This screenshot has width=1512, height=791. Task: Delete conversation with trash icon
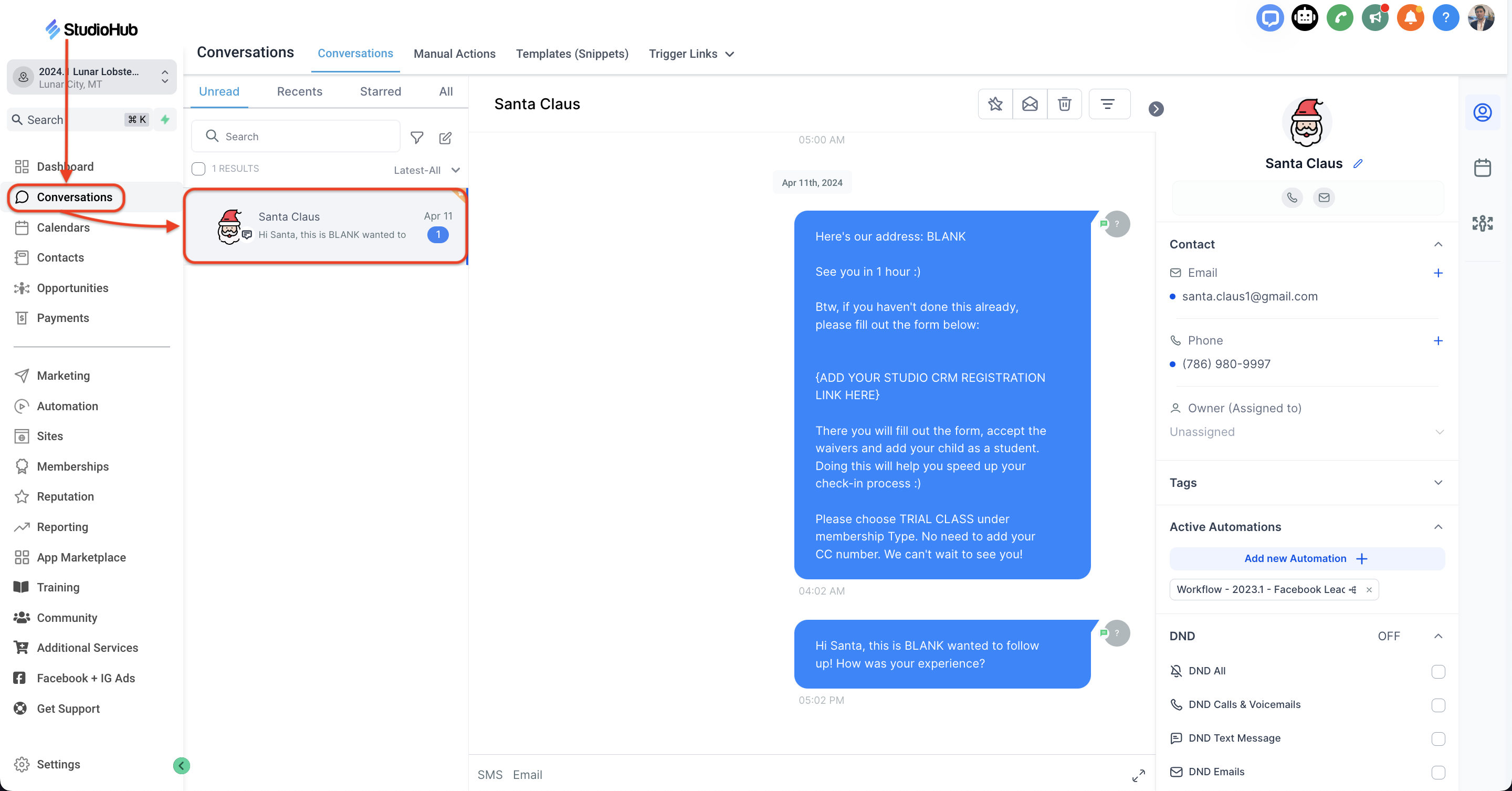(x=1064, y=104)
